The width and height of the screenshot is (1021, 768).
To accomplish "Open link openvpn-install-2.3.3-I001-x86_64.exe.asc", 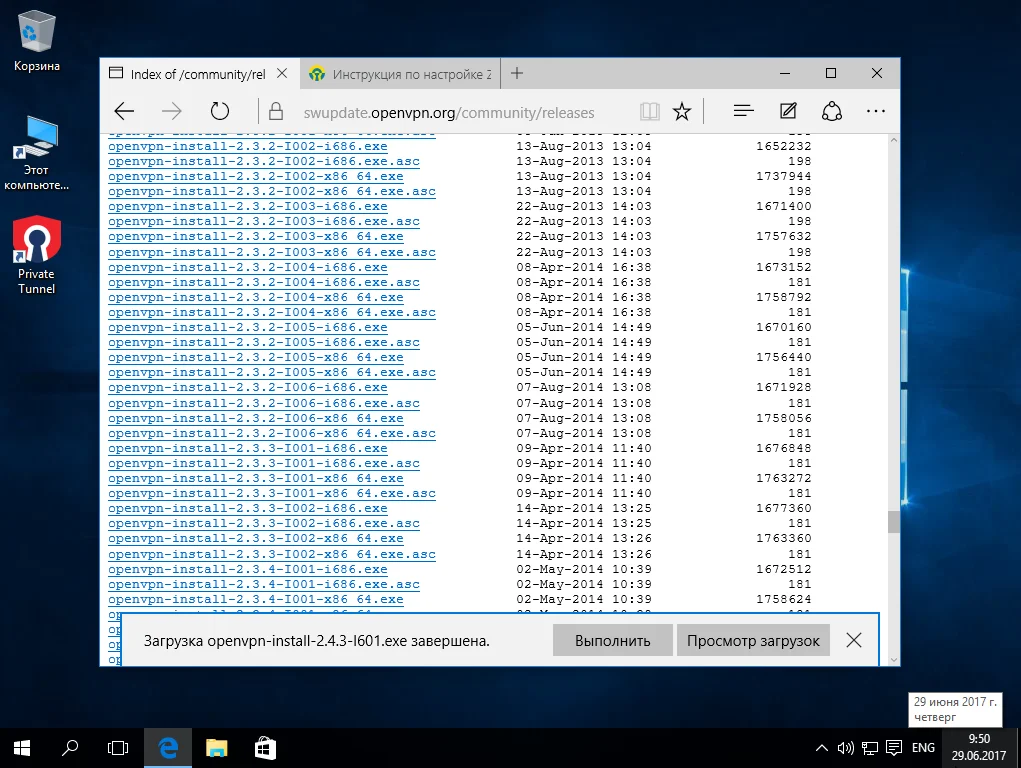I will pyautogui.click(x=272, y=494).
